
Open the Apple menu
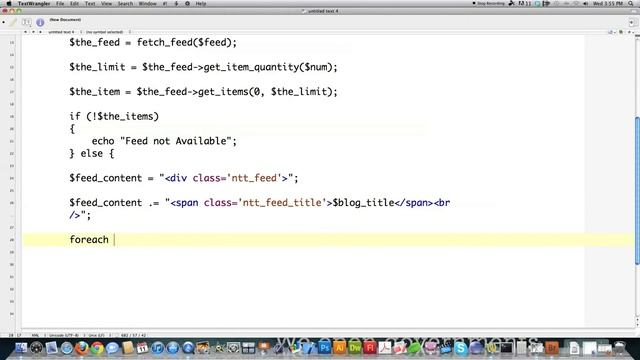click(x=8, y=3)
